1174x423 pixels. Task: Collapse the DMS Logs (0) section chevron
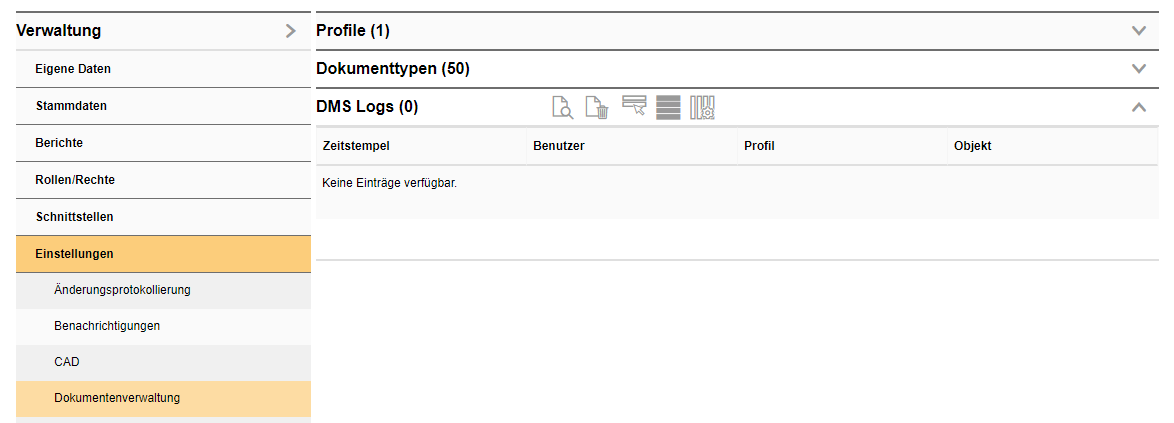(1139, 107)
